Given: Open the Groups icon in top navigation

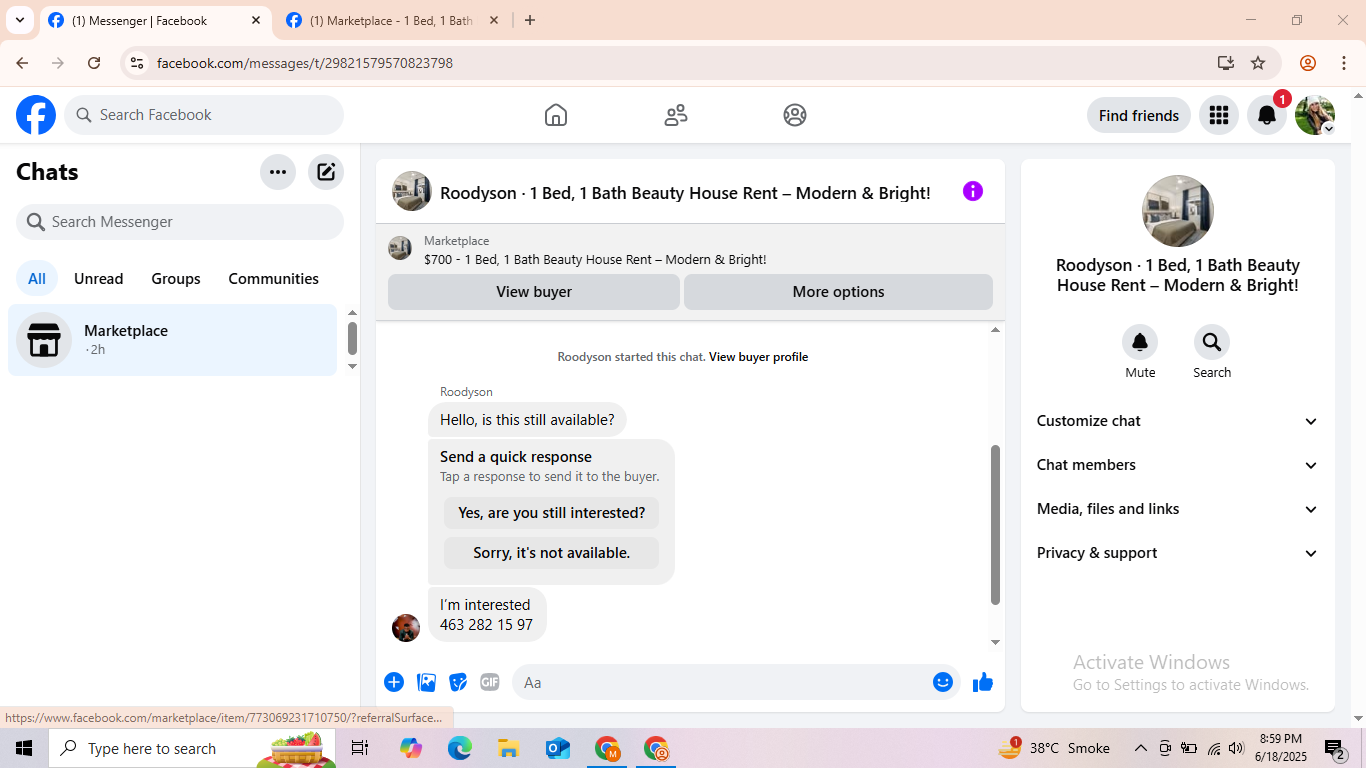Looking at the screenshot, I should tap(795, 115).
